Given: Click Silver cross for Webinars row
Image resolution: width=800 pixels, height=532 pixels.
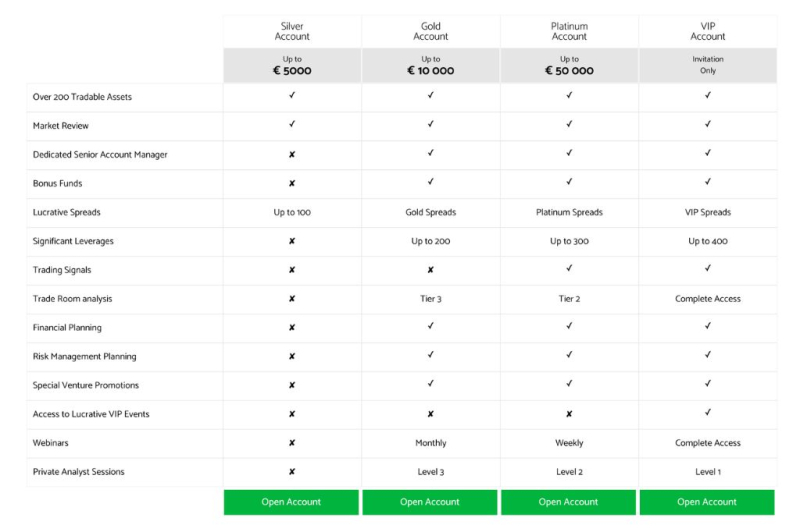Looking at the screenshot, I should (292, 443).
